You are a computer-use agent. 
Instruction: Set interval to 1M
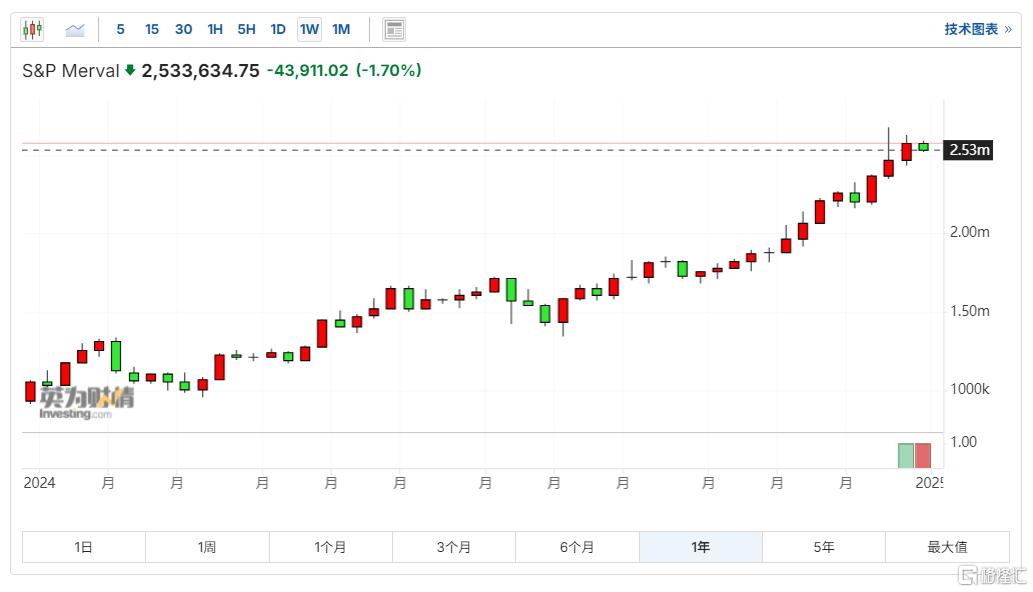click(x=341, y=30)
